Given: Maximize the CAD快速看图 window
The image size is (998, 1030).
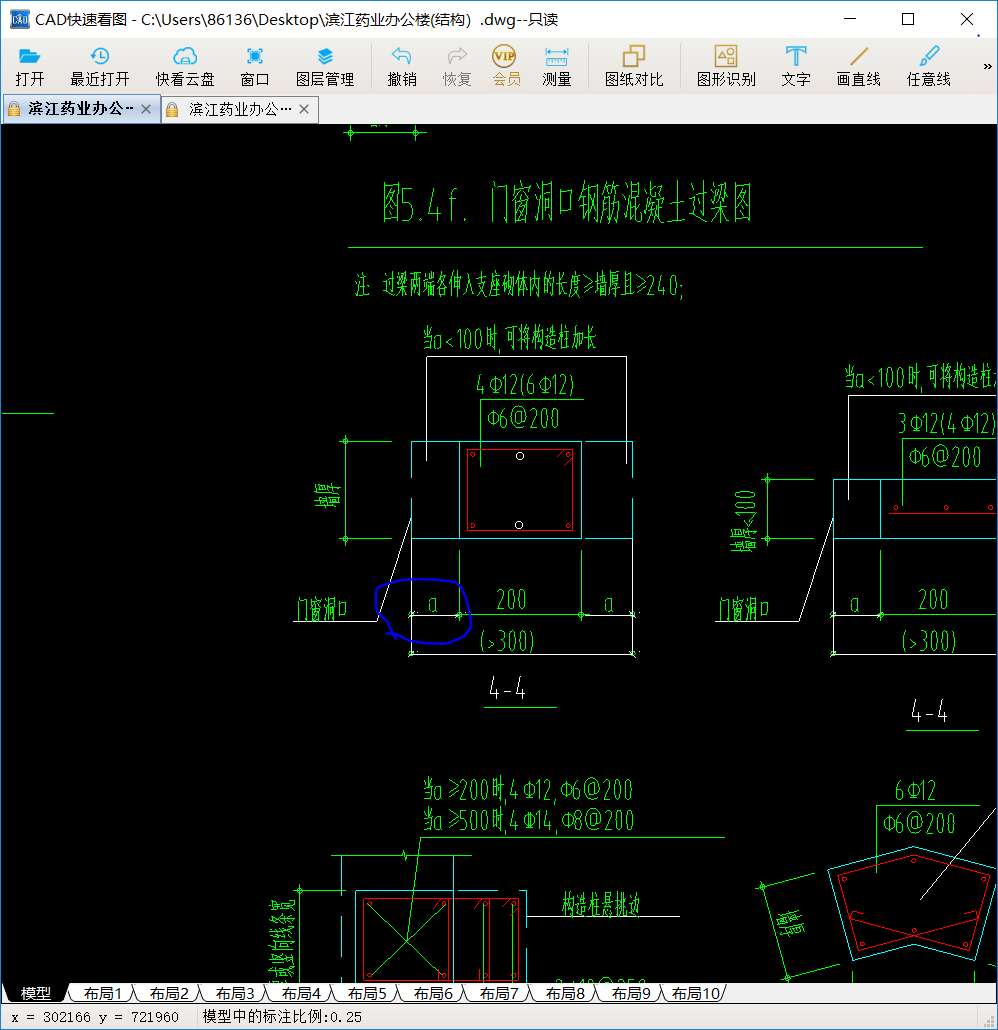Looking at the screenshot, I should coord(908,19).
